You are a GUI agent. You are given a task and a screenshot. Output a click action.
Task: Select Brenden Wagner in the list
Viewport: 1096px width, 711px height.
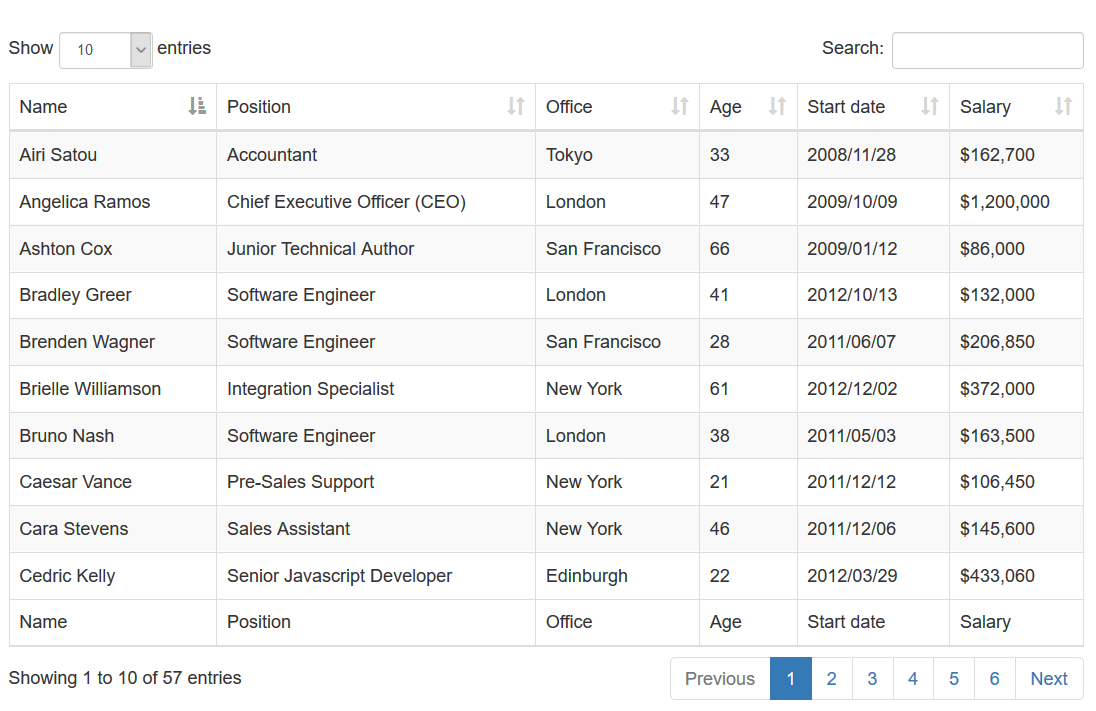coord(113,342)
